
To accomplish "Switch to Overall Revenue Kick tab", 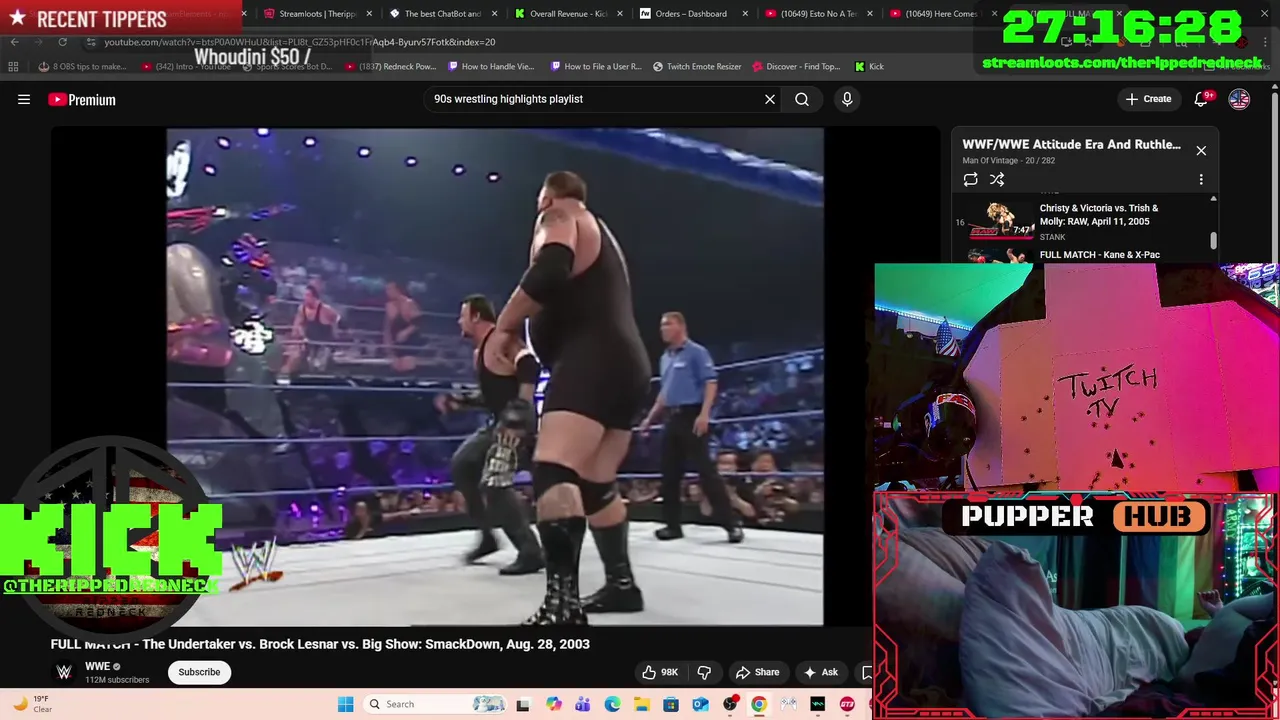I will pos(568,14).
